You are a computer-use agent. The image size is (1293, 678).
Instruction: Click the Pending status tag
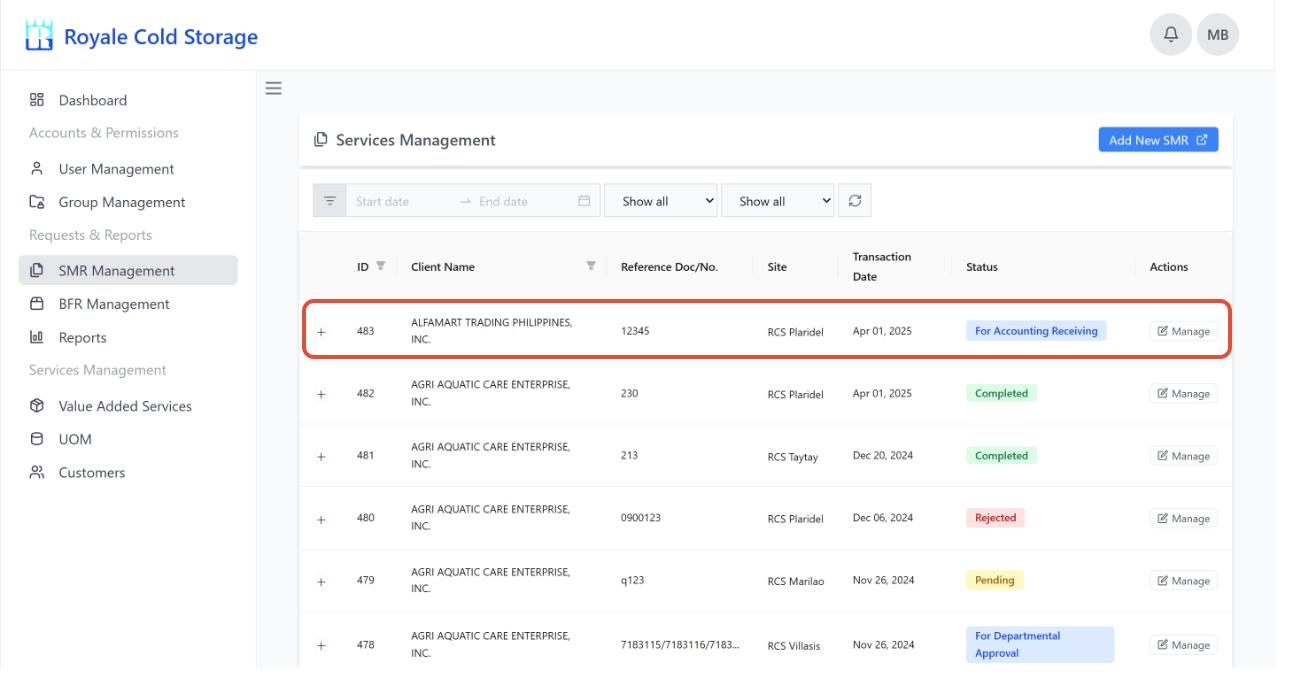tap(994, 580)
